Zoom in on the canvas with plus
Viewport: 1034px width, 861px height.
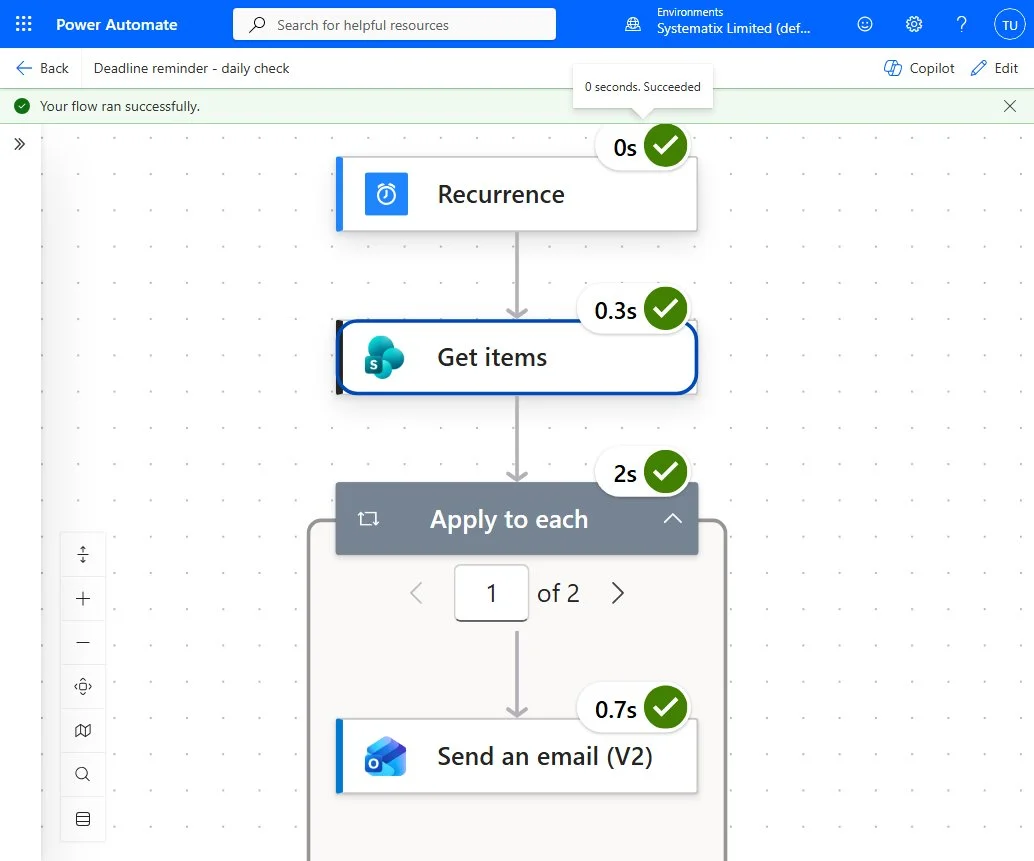click(83, 599)
